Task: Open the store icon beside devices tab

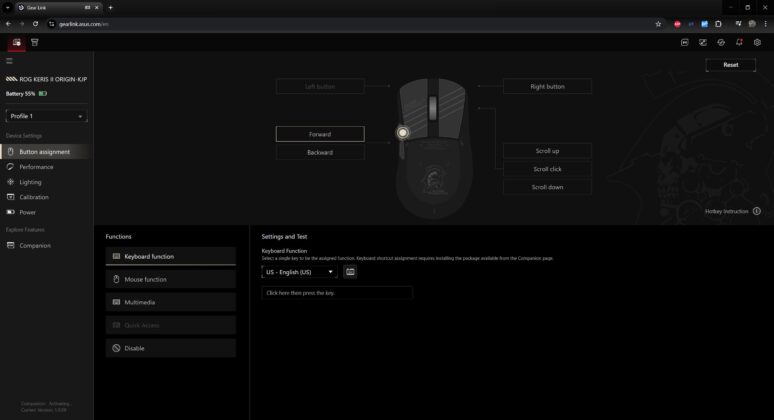Action: click(35, 42)
